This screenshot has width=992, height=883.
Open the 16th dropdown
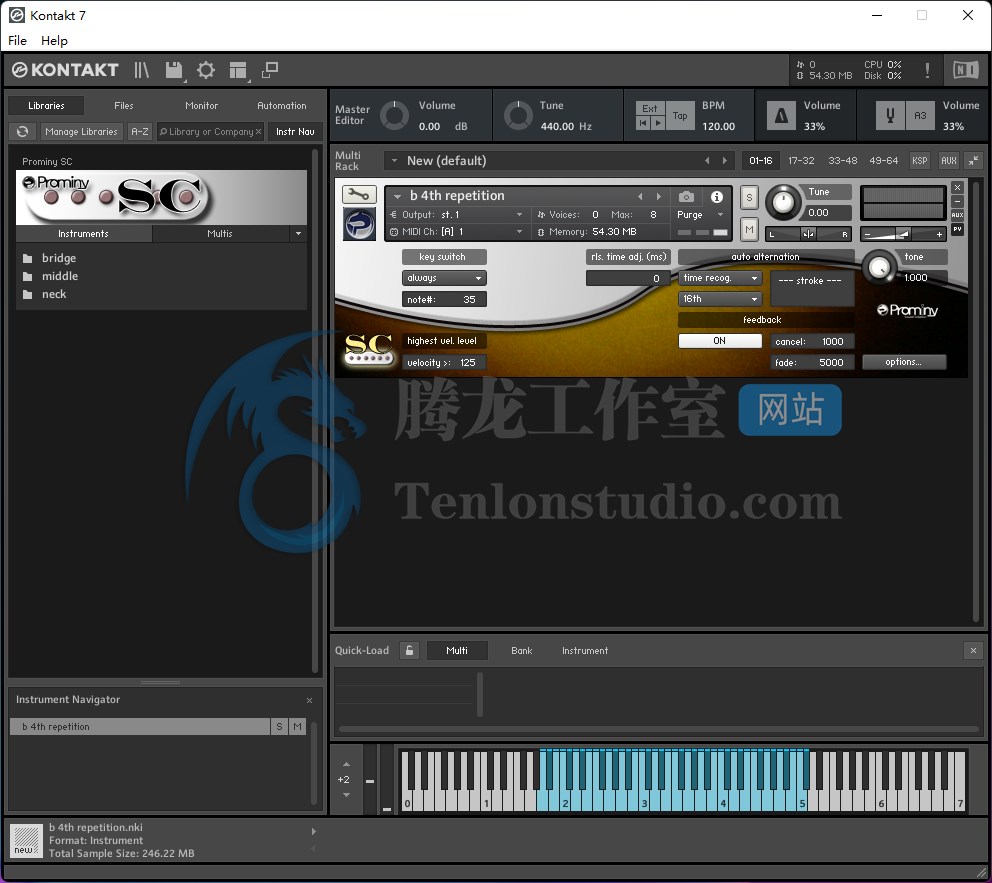pyautogui.click(x=720, y=299)
